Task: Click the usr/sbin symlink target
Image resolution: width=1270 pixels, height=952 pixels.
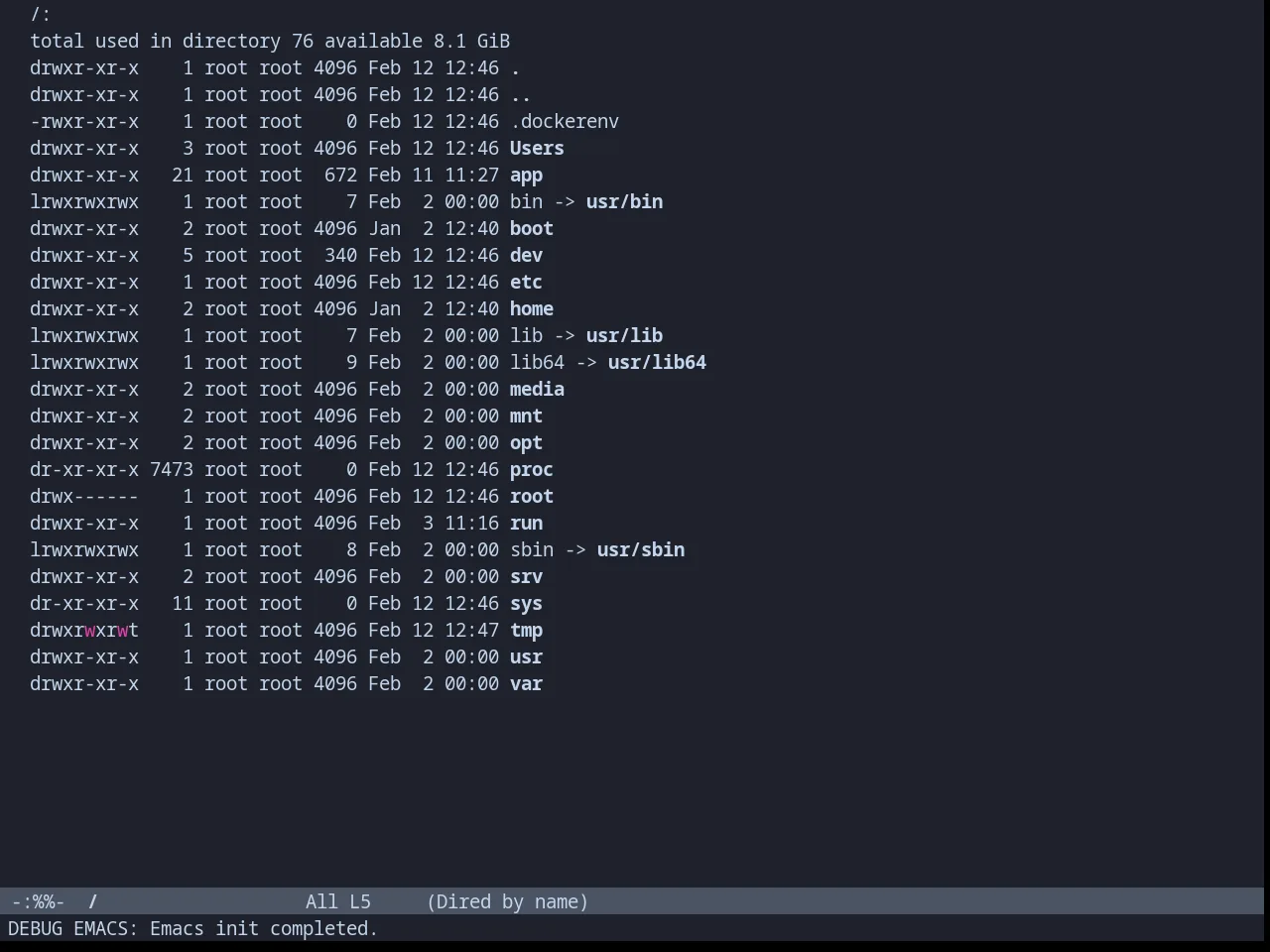Action: (641, 549)
